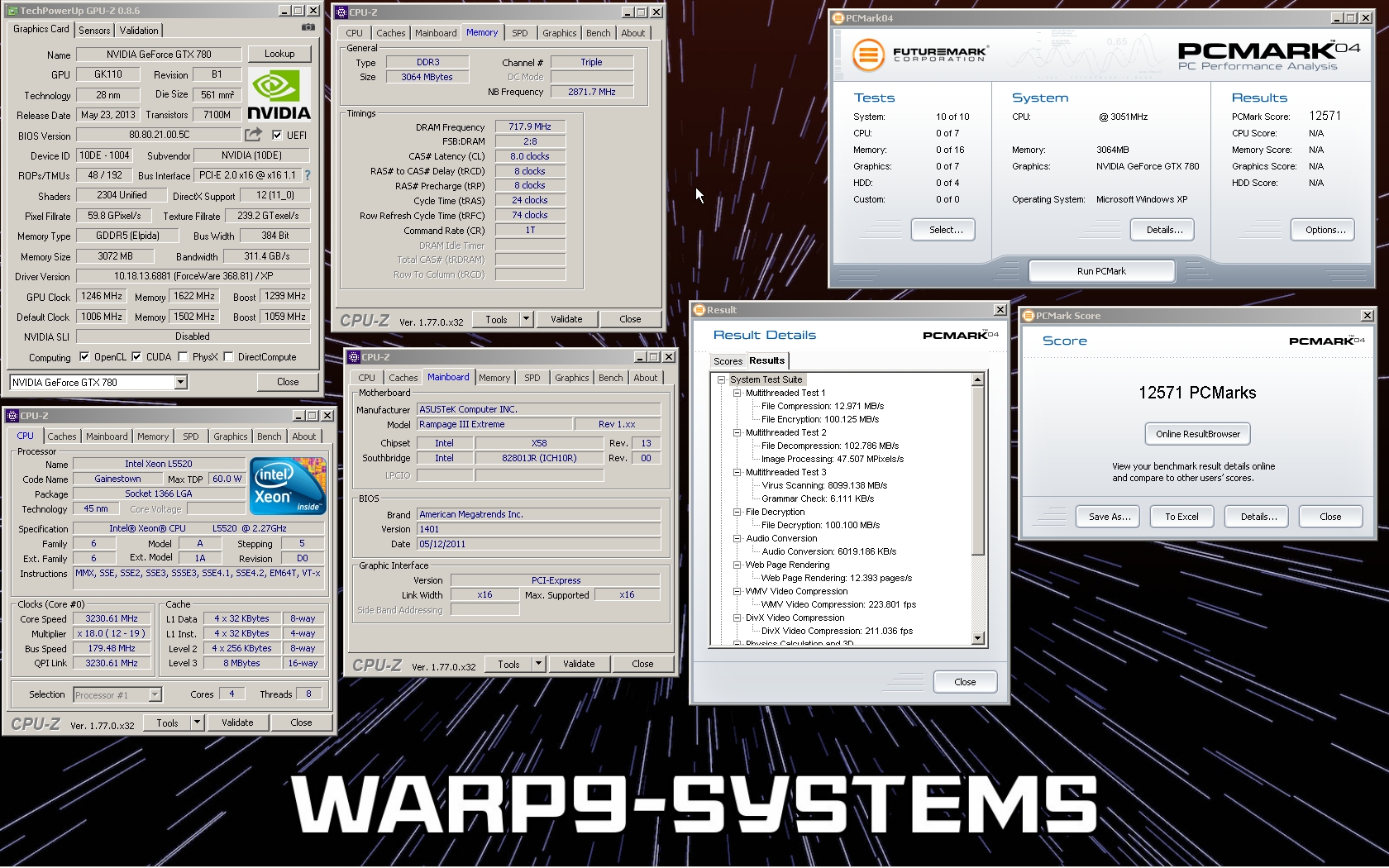Image resolution: width=1389 pixels, height=868 pixels.
Task: Click CPU-Z CPU window title icon
Action: [x=12, y=416]
